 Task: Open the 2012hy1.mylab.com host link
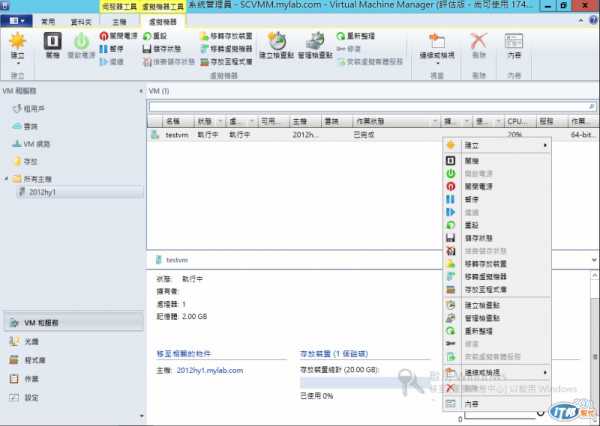[210, 370]
